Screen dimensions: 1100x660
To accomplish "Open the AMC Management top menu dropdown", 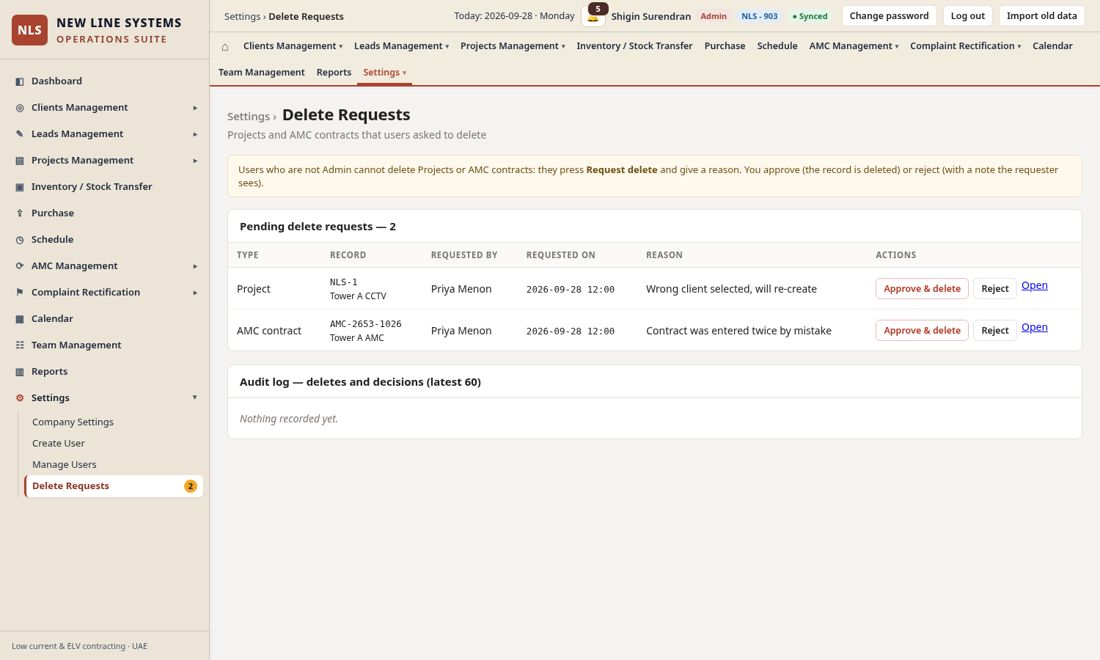I will click(x=854, y=46).
